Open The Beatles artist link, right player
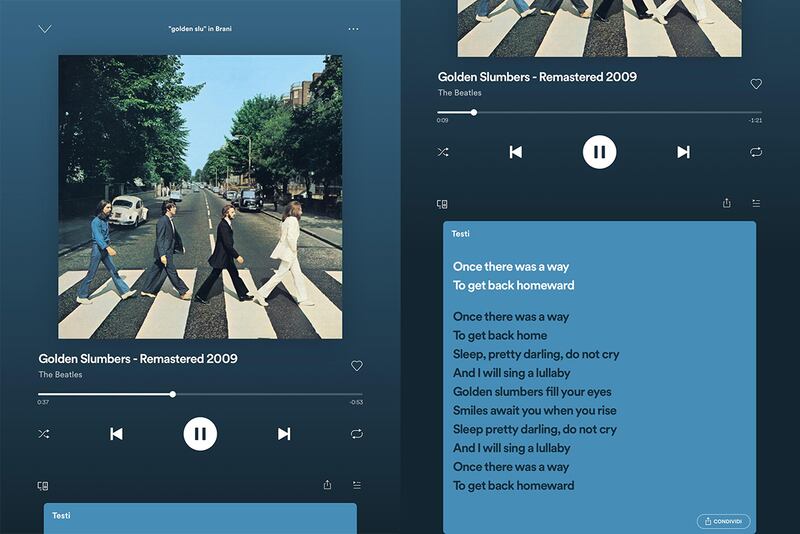This screenshot has width=800, height=534. pos(460,93)
